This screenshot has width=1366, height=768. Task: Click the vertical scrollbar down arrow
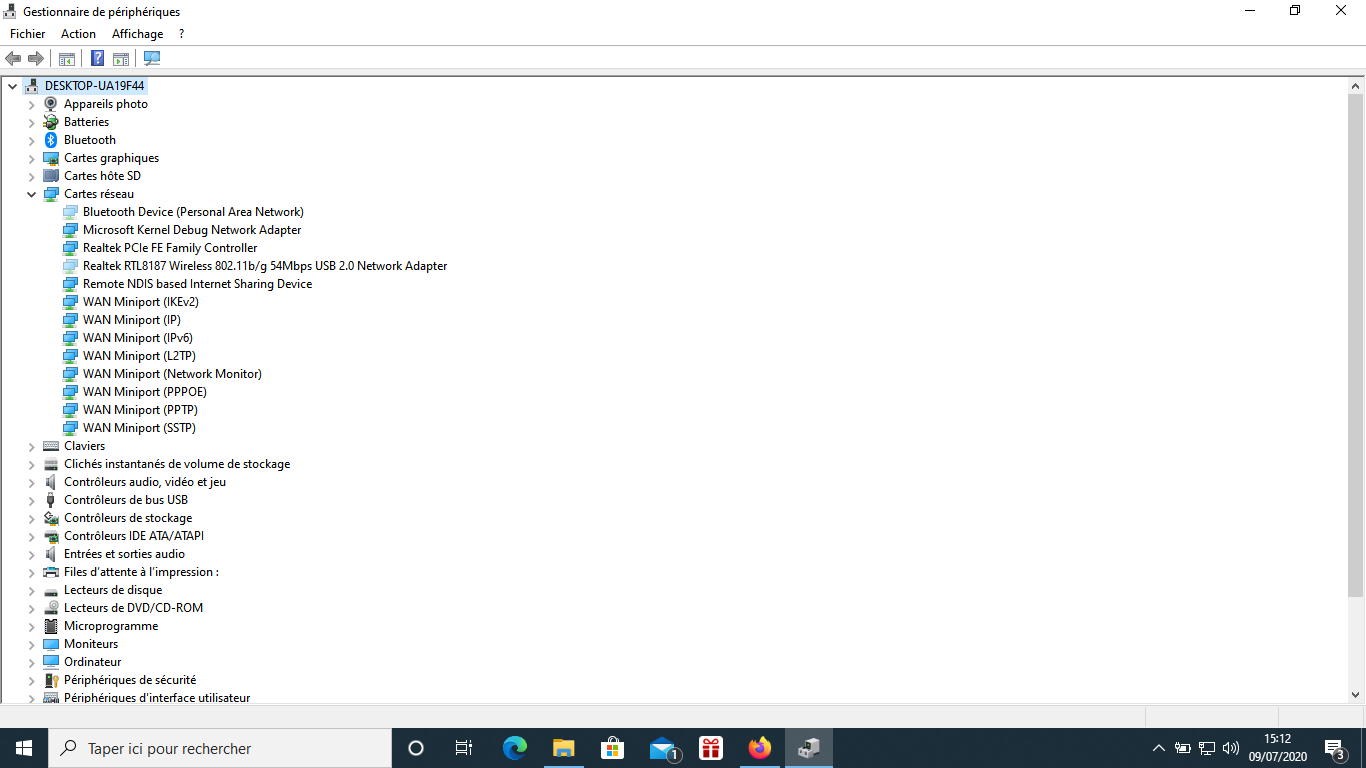(x=1356, y=694)
